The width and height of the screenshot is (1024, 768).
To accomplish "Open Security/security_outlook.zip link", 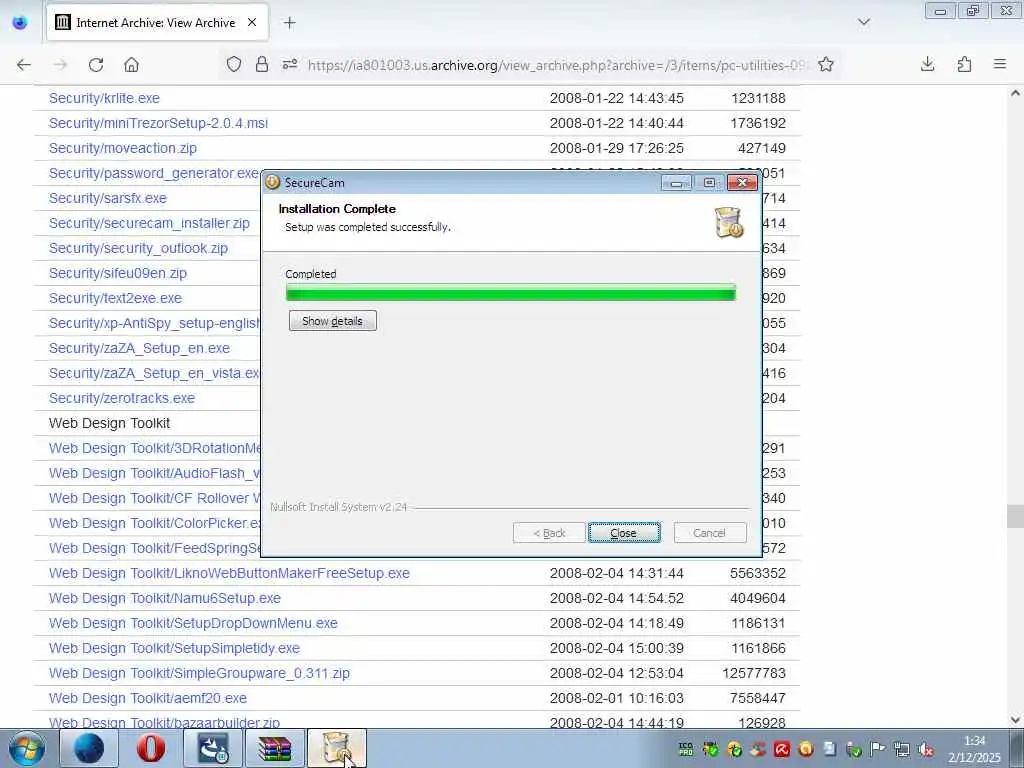I will [138, 248].
